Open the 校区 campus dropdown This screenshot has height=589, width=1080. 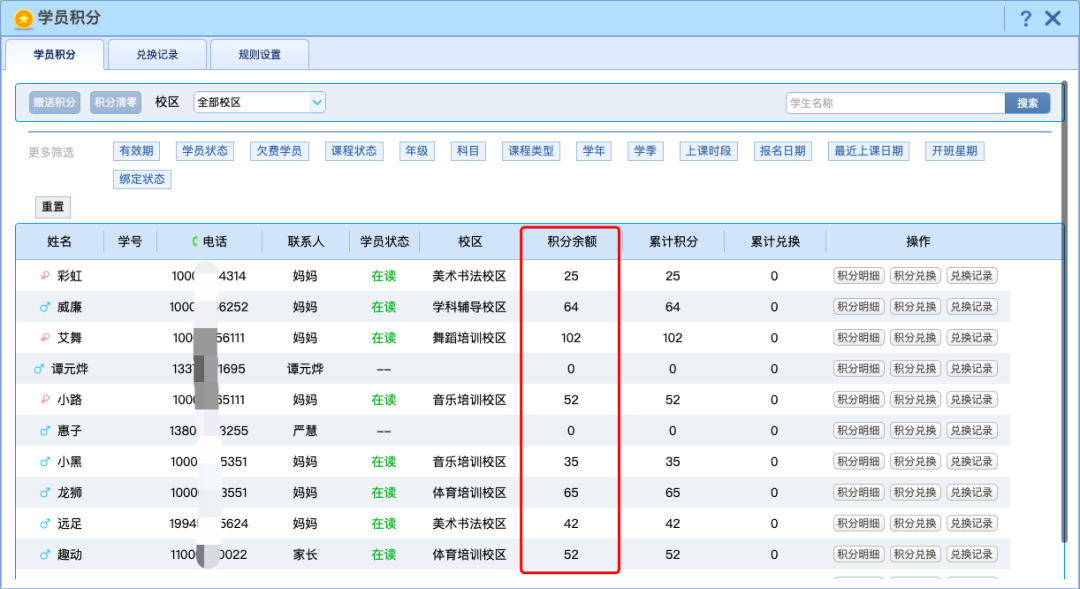pyautogui.click(x=259, y=103)
